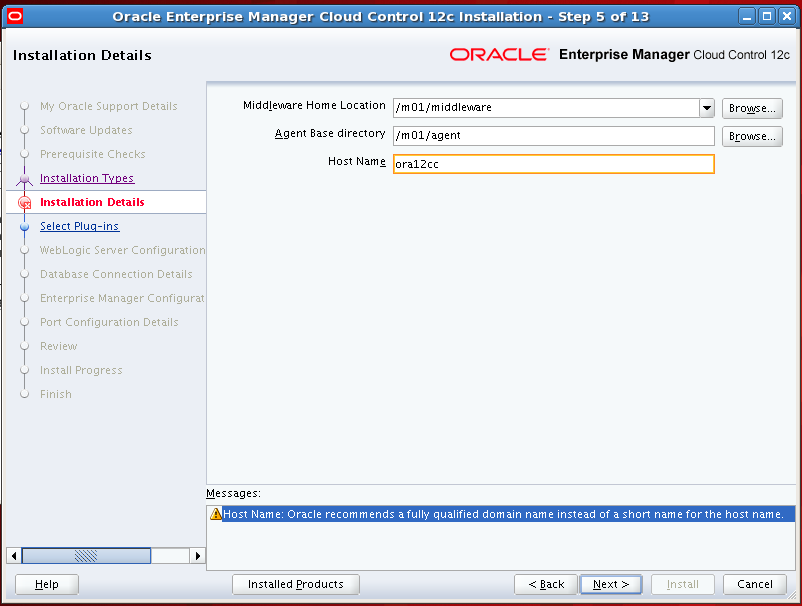The height and width of the screenshot is (606, 802).
Task: Click the warning icon in Messages box
Action: [x=216, y=514]
